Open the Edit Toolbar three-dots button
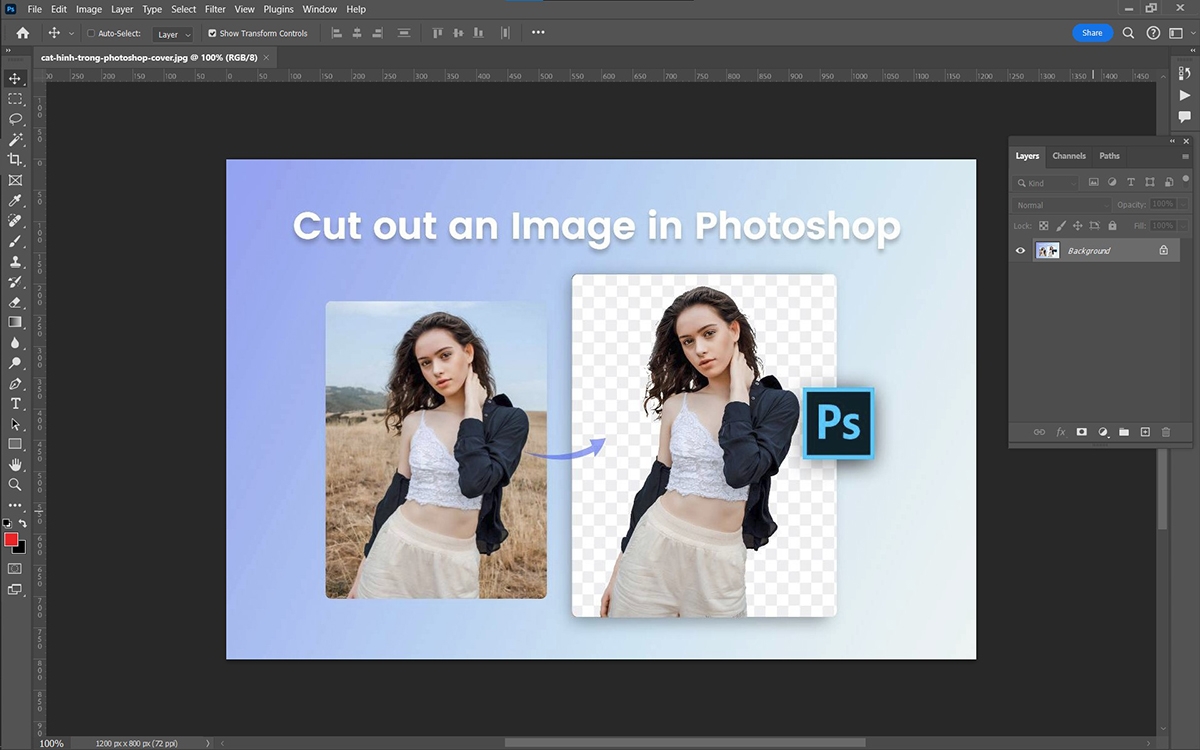1200x750 pixels. 15,506
